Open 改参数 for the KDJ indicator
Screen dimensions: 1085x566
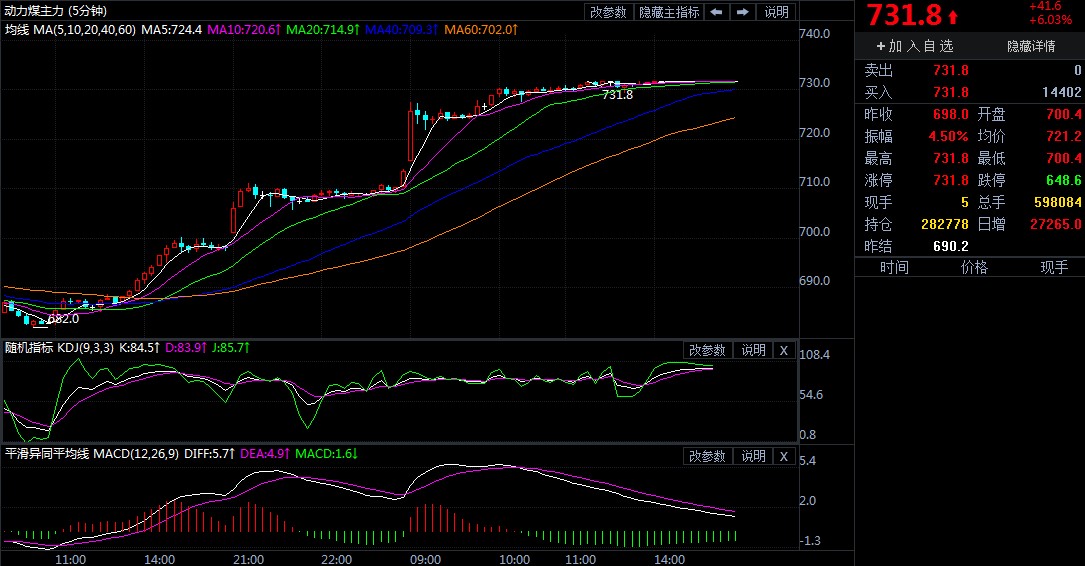tap(708, 350)
